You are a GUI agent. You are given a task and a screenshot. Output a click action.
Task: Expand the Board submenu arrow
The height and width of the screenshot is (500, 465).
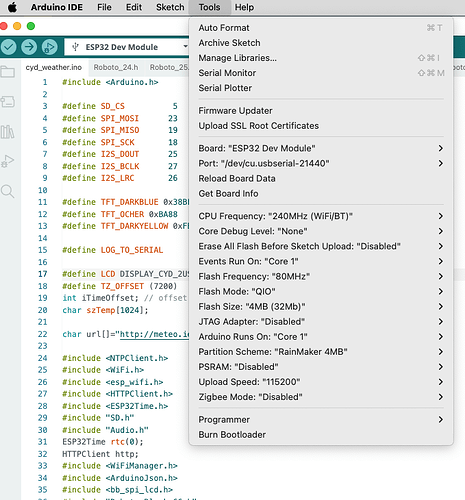point(441,148)
